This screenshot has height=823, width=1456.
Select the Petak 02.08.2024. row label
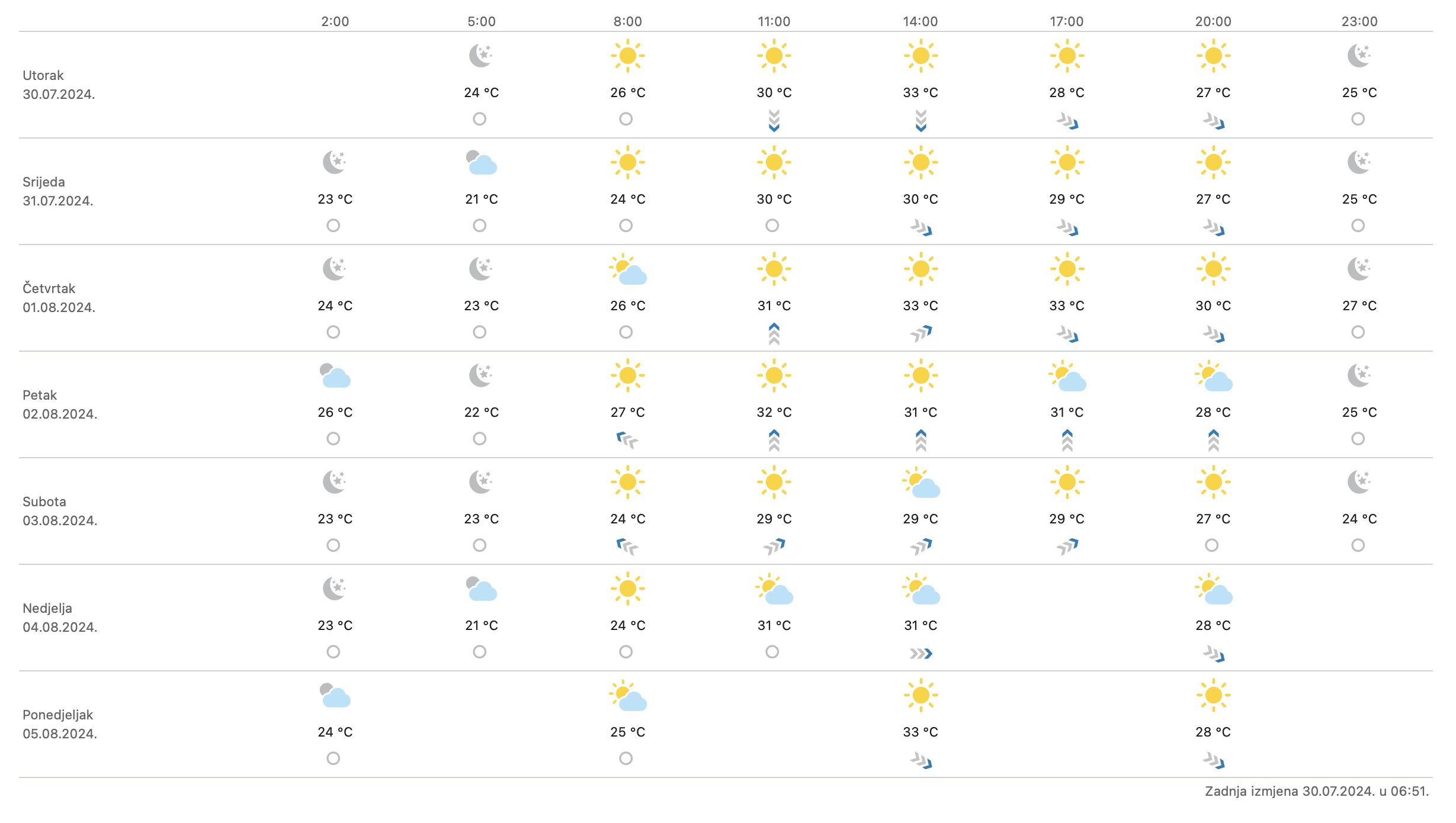click(x=60, y=404)
